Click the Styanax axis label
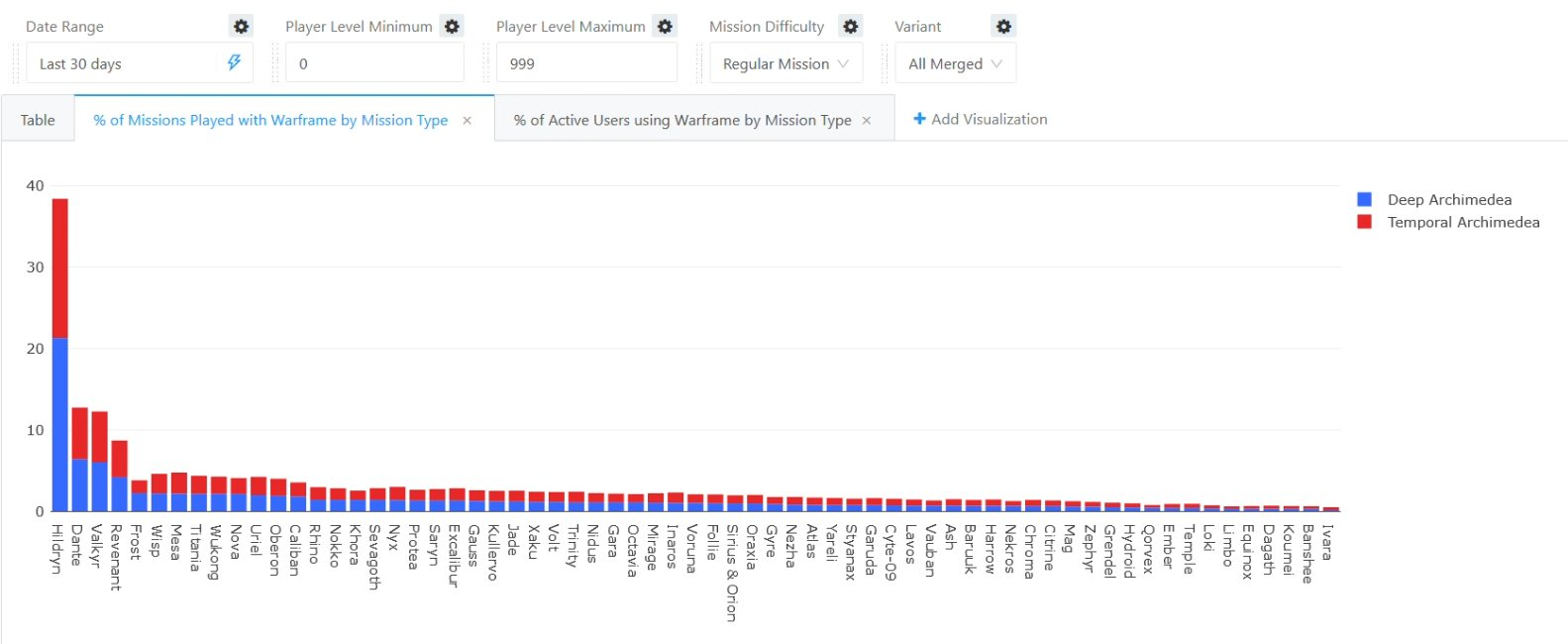Screen dimensions: 1568x644 coord(851,552)
